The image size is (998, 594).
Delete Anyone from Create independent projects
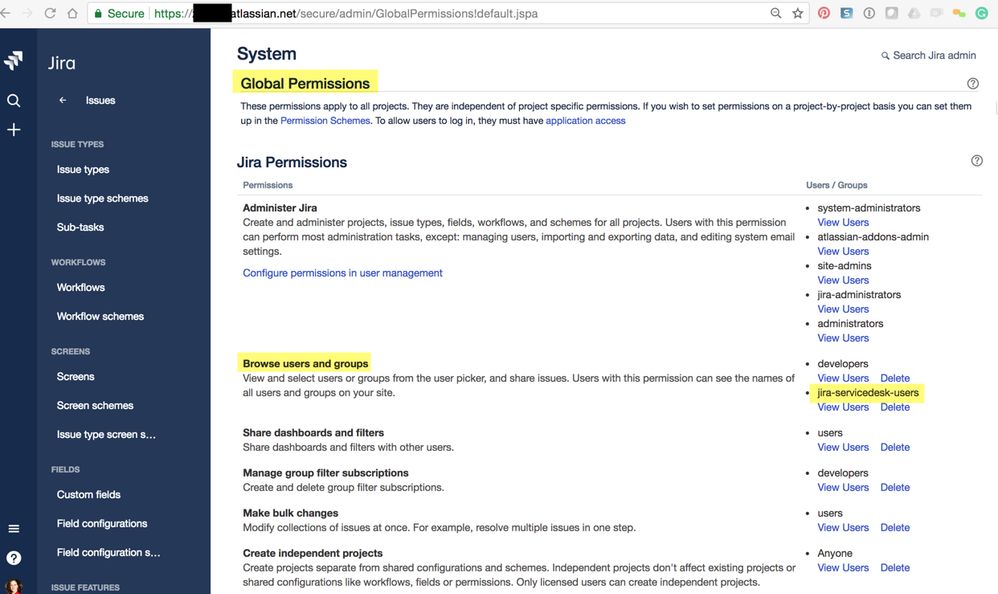point(895,567)
